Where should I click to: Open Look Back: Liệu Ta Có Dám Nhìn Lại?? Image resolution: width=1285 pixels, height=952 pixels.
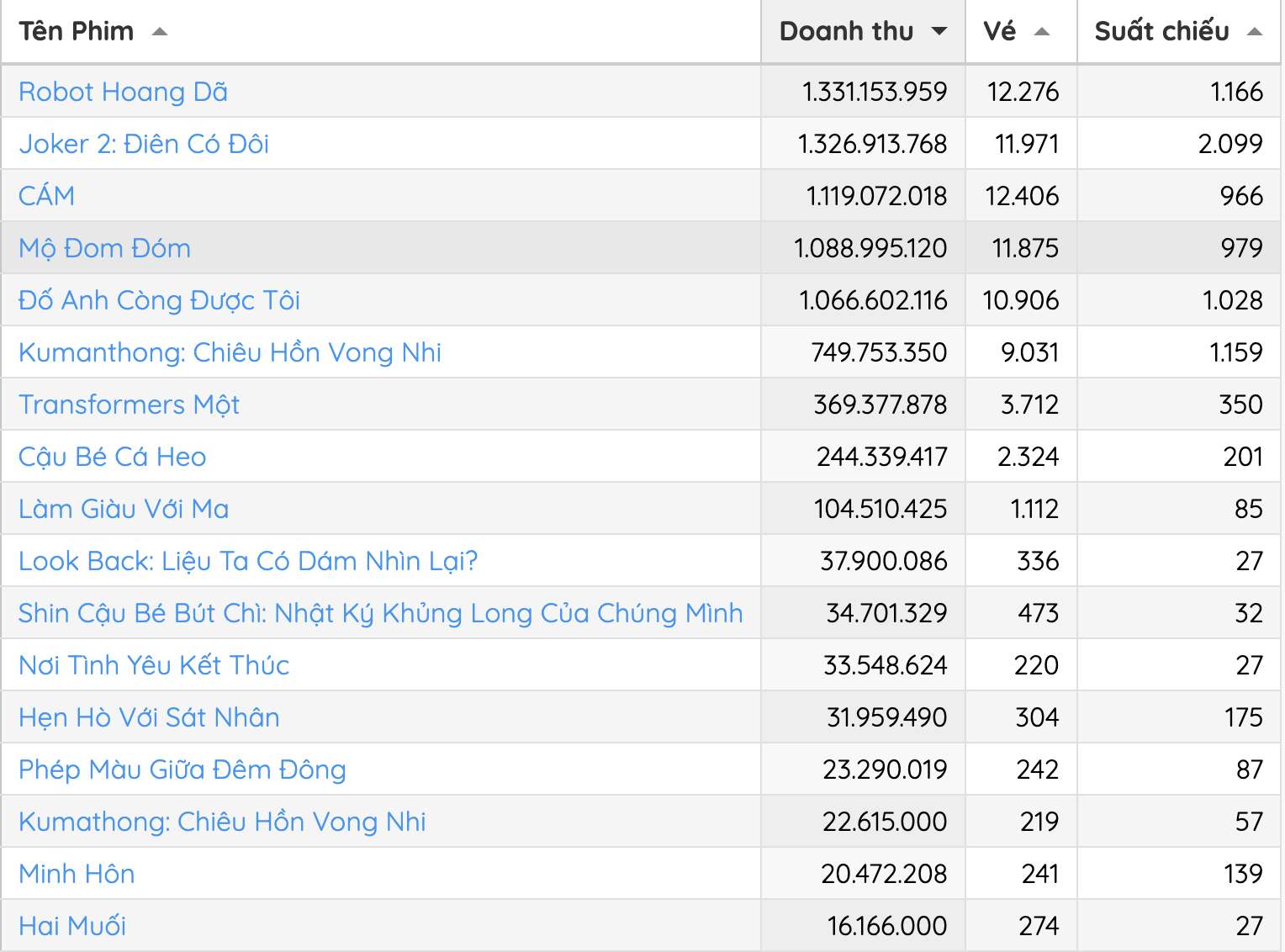click(x=248, y=561)
